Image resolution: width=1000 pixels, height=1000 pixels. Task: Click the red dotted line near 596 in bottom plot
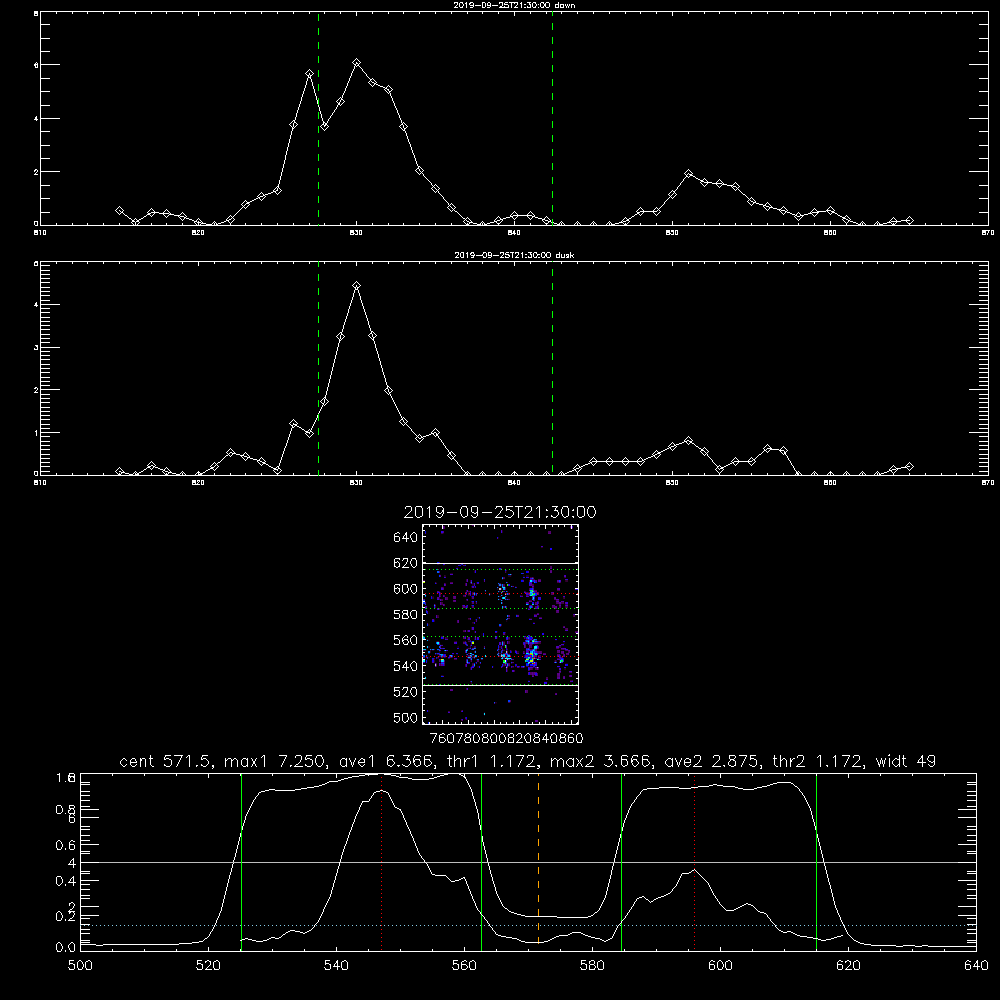[x=694, y=861]
